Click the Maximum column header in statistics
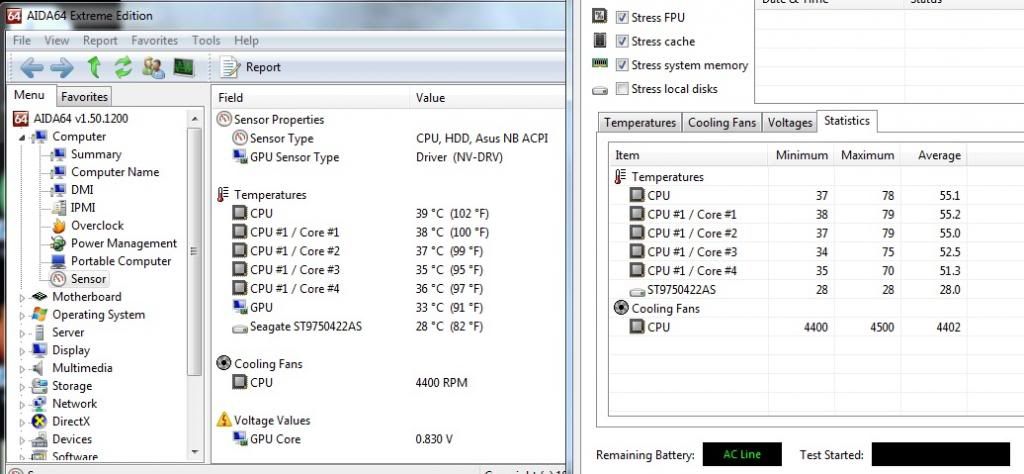Viewport: 1024px width, 474px height. click(867, 155)
